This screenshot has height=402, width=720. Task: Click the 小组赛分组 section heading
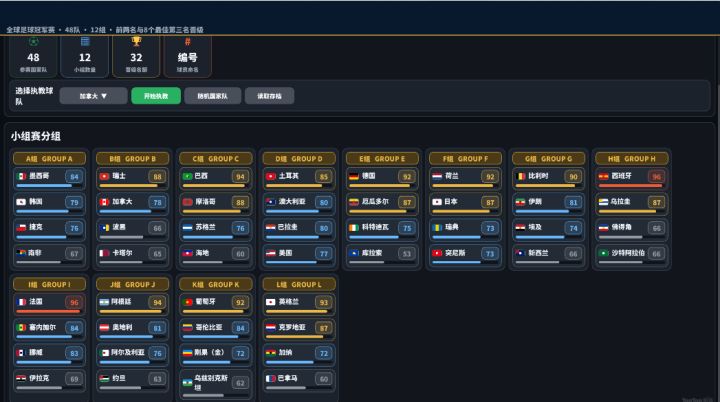(x=36, y=136)
